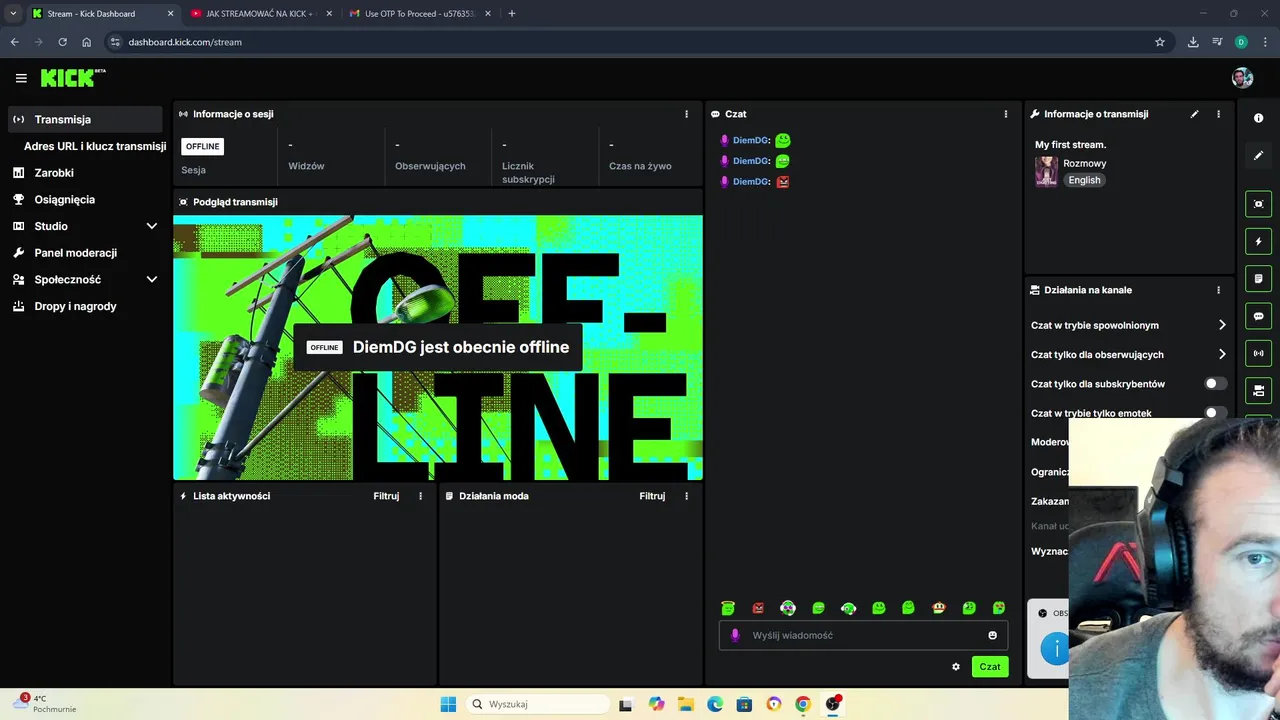
Task: Open Czat tylko dla obserwujących options
Action: (1128, 354)
